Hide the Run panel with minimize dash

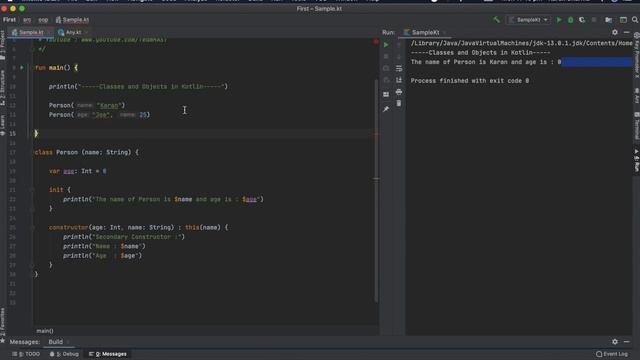coord(627,32)
